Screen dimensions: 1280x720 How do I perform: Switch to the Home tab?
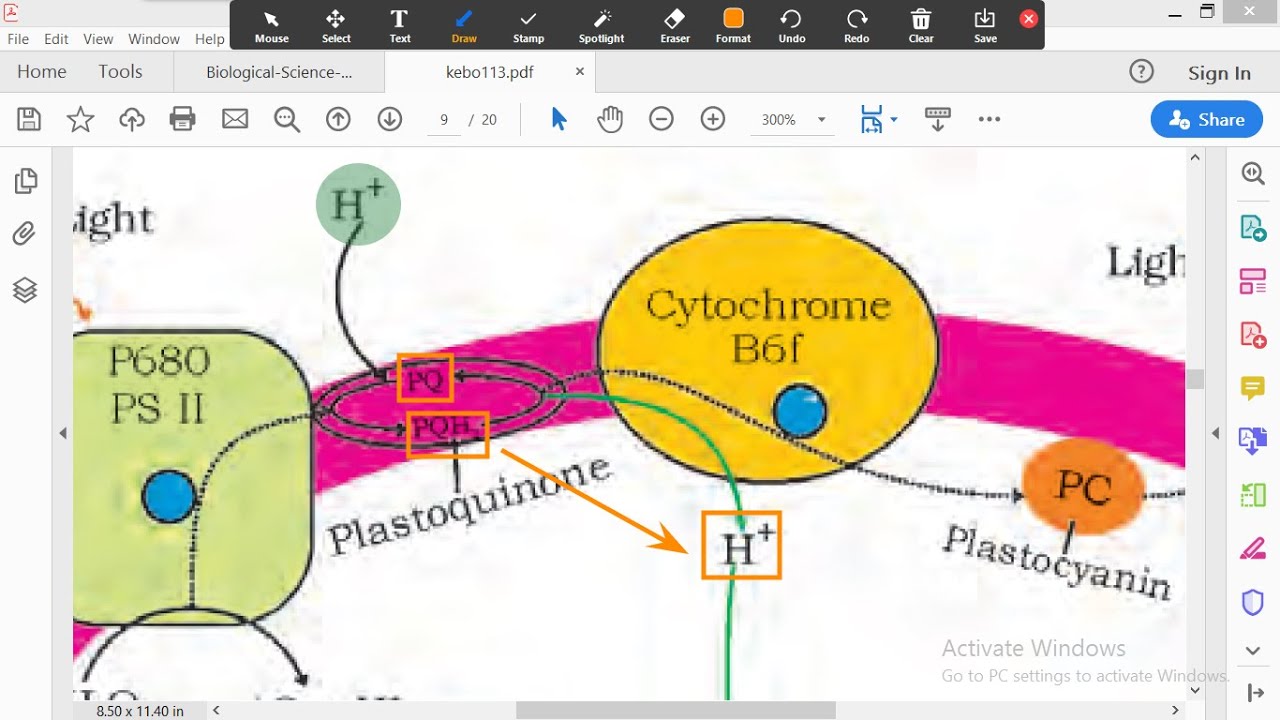(42, 72)
